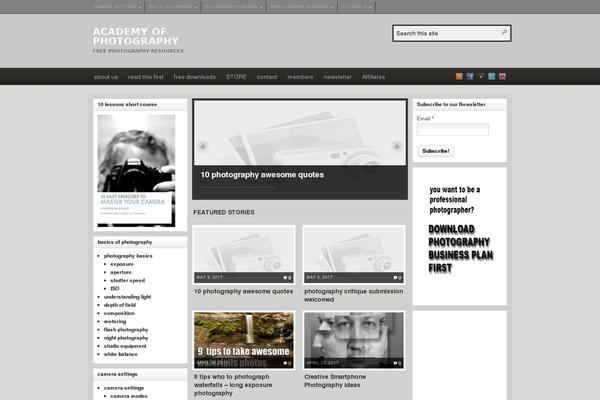Open 'photography critique submission welcomed' link
600x400 pixels.
tap(354, 296)
